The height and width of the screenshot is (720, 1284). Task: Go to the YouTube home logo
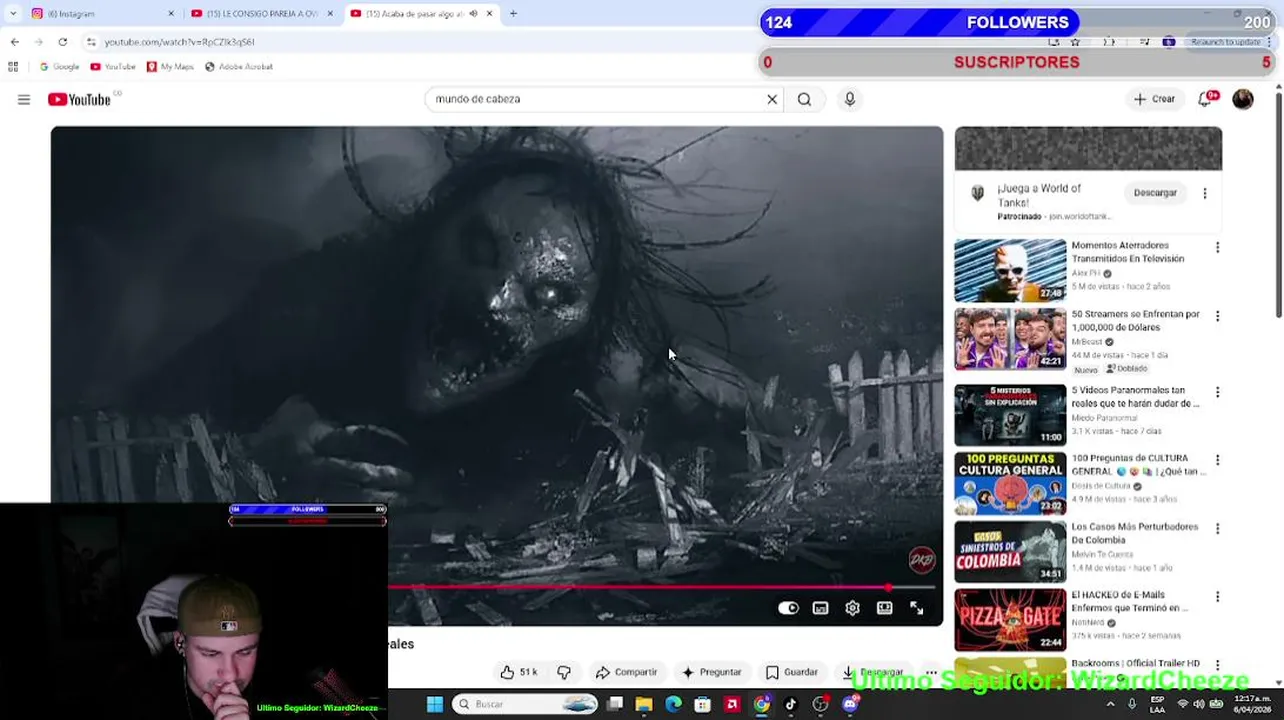pyautogui.click(x=79, y=99)
